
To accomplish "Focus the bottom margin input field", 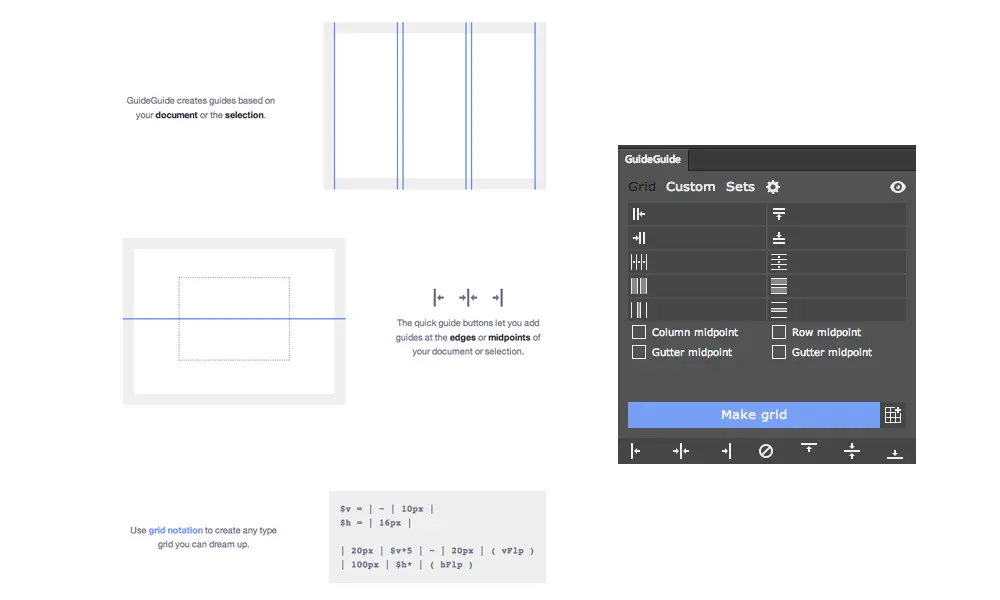I will [836, 238].
